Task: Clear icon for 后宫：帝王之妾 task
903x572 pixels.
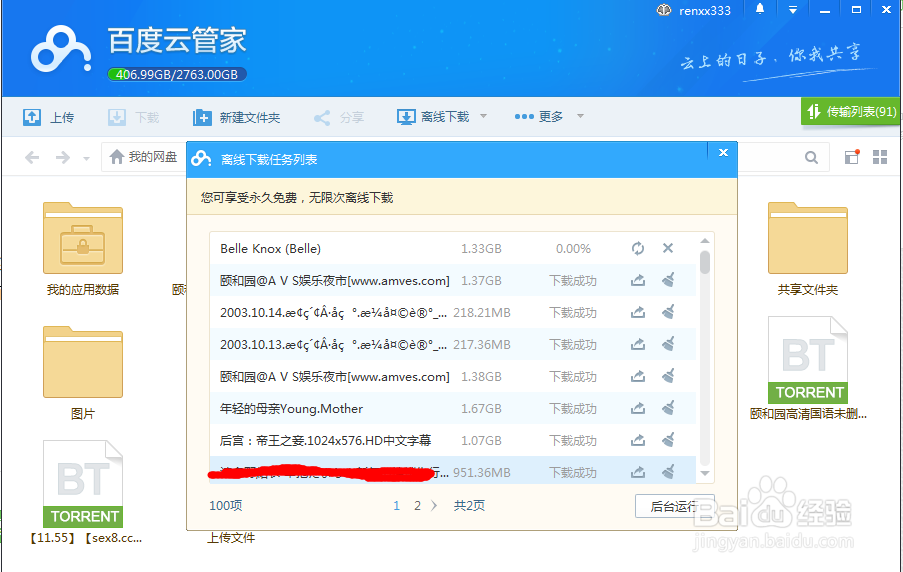Action: click(x=668, y=440)
